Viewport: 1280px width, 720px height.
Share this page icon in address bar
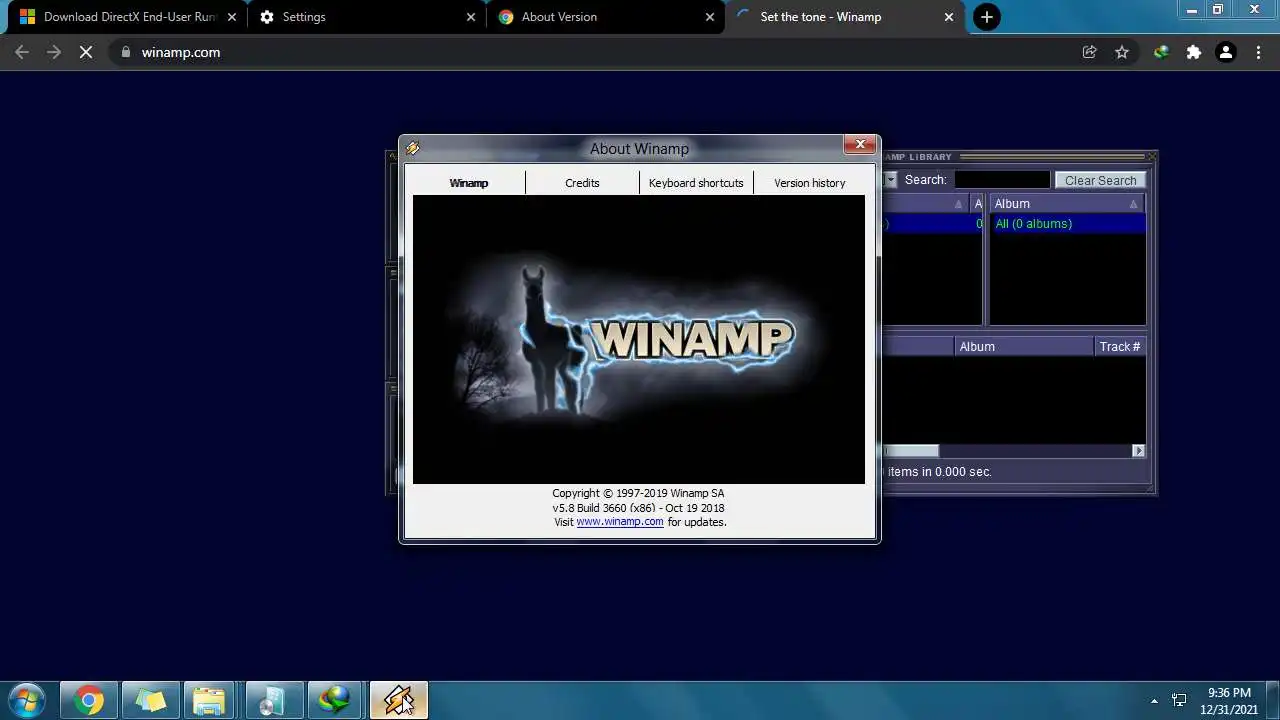(x=1089, y=52)
